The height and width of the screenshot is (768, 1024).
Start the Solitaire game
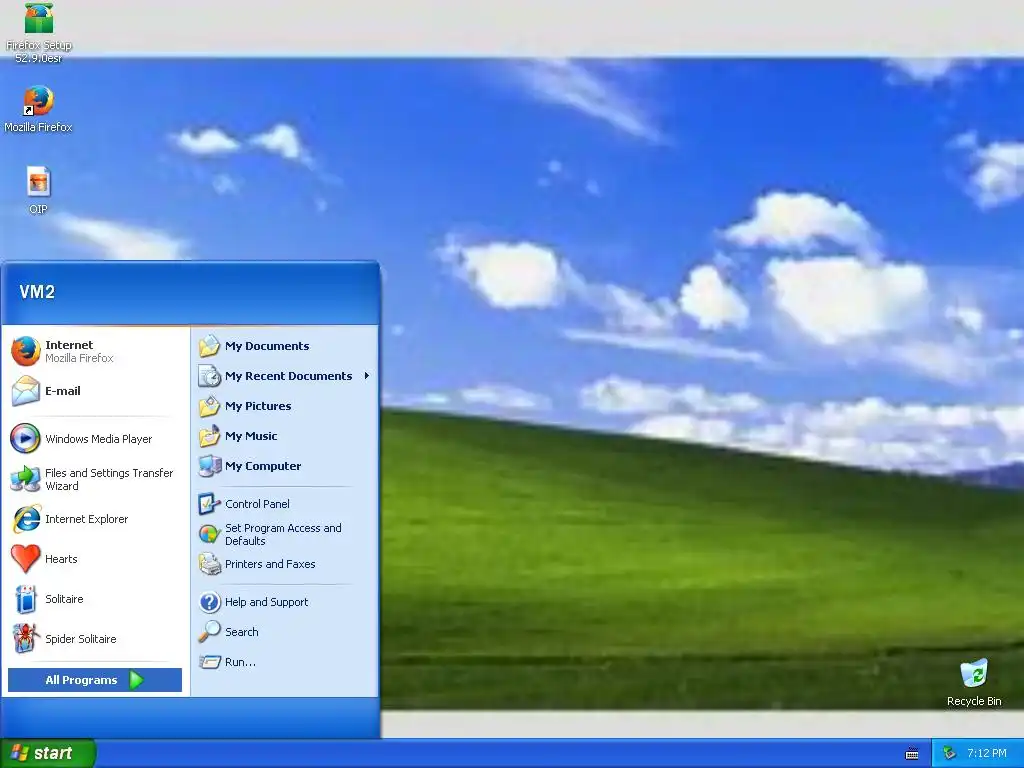pos(96,599)
